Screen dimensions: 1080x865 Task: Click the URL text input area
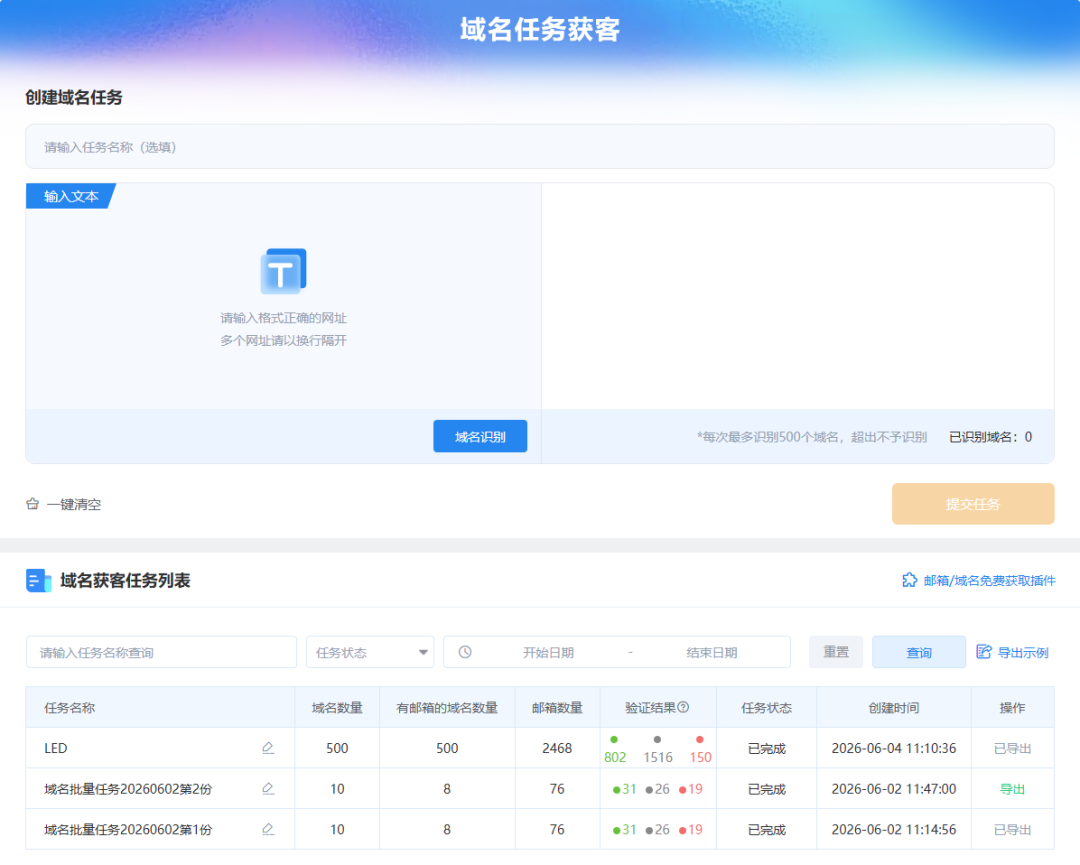[x=283, y=296]
